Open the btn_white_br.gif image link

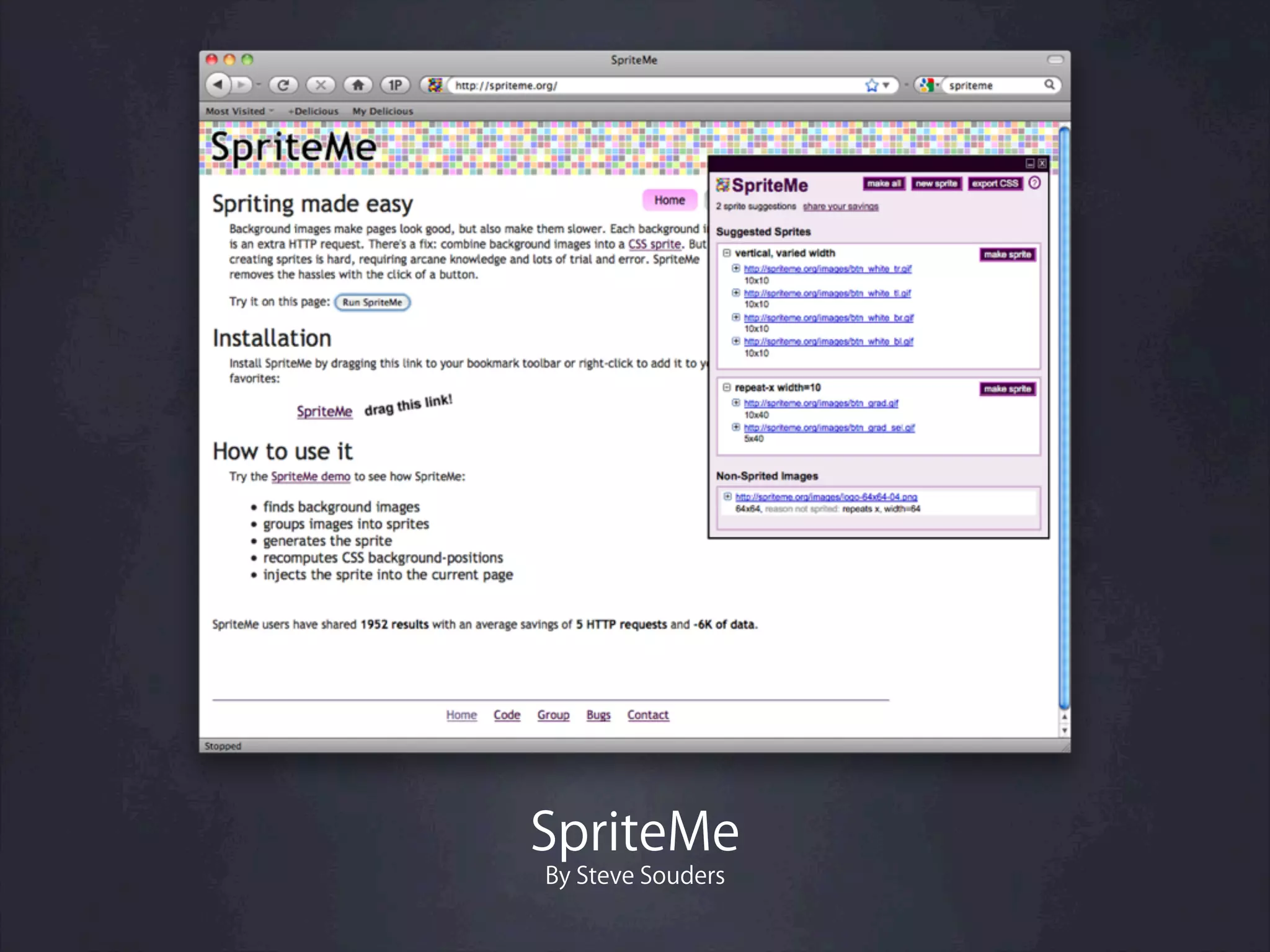(828, 318)
